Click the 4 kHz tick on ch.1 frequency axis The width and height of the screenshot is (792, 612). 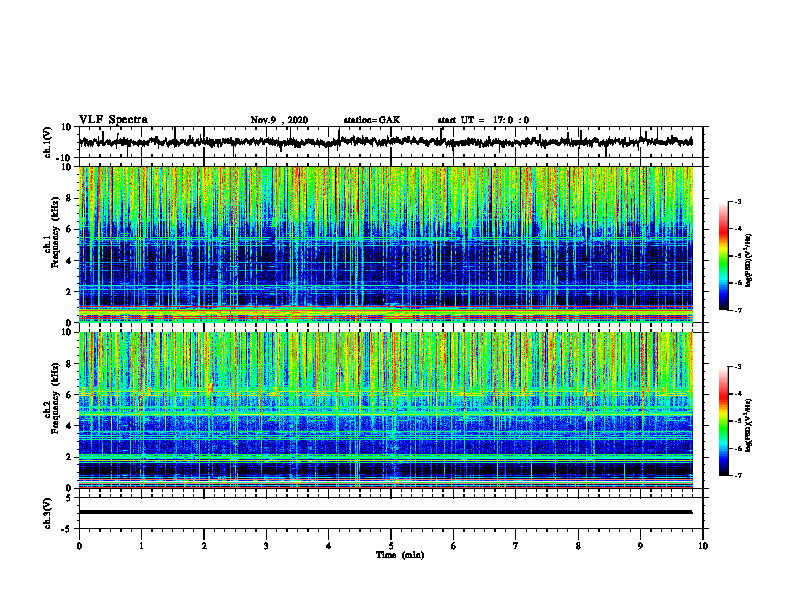coord(69,261)
